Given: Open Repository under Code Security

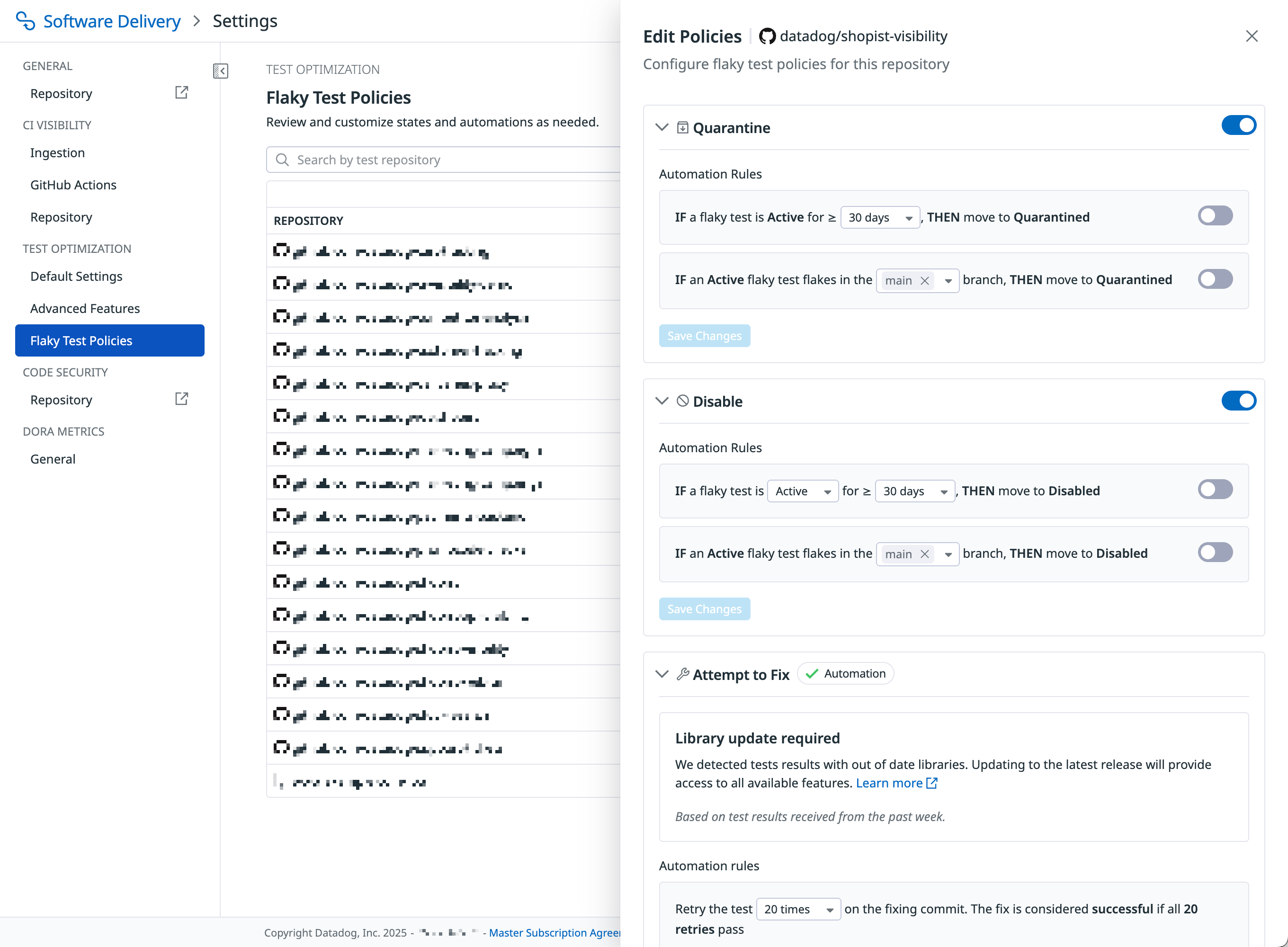Looking at the screenshot, I should [x=62, y=400].
